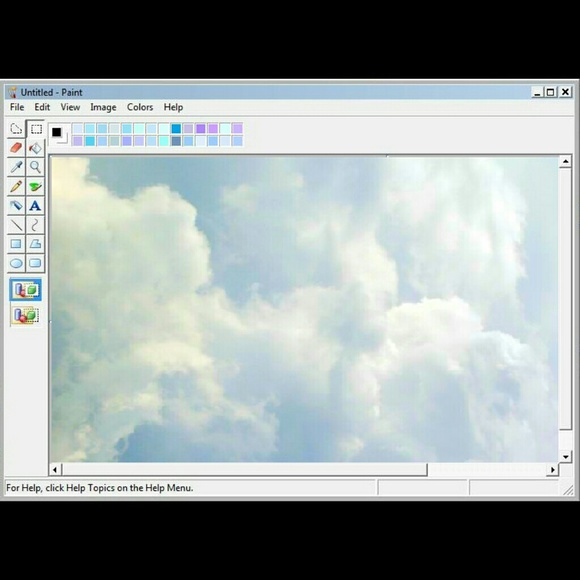Screen dimensions: 580x580
Task: Pick the Color Picker eyedropper tool
Action: pos(16,167)
